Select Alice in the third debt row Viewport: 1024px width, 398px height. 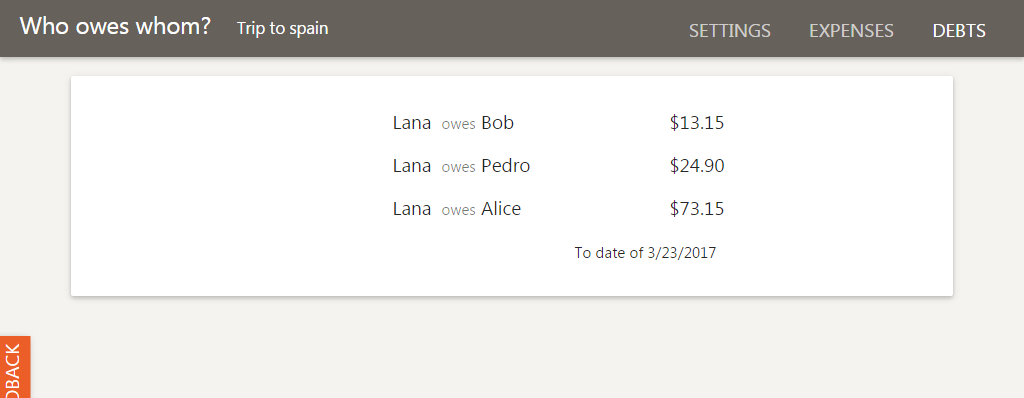click(501, 209)
